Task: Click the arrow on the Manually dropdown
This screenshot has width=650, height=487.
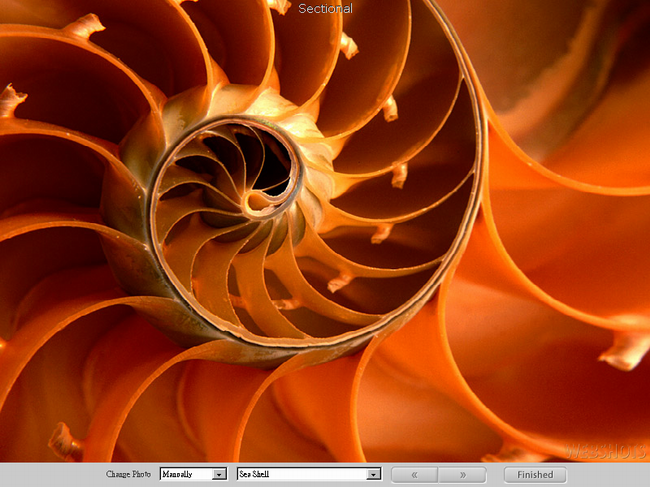Action: (220, 475)
